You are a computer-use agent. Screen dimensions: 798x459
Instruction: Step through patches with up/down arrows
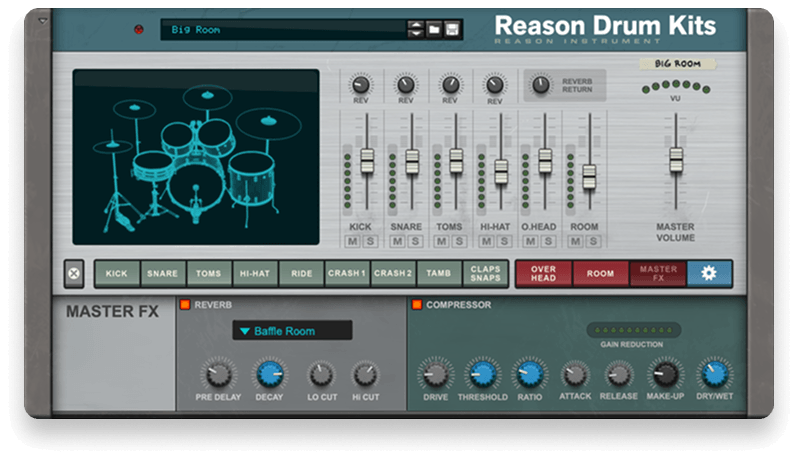click(415, 30)
